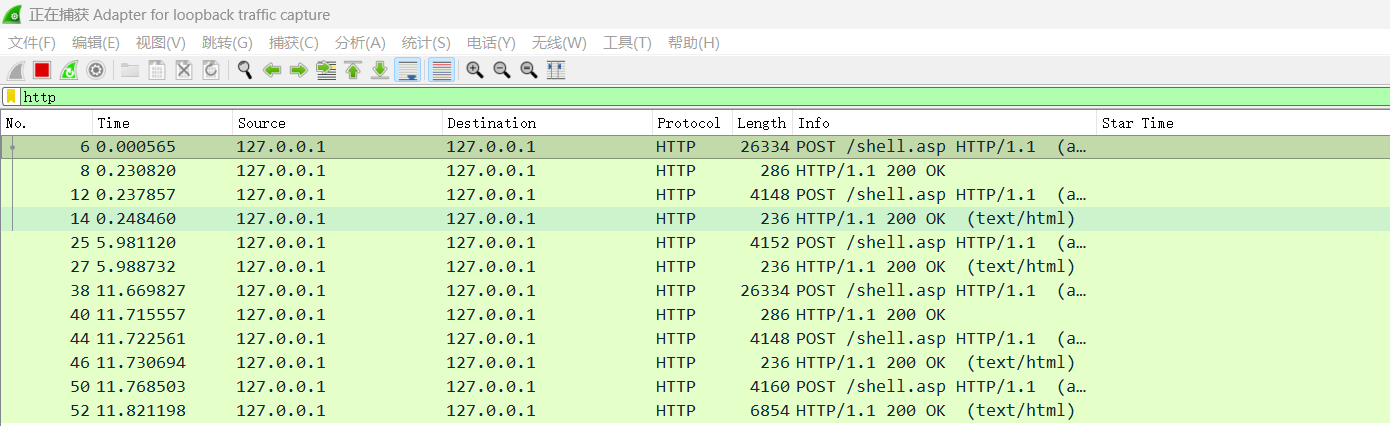Stop the running packet capture
Viewport: 1390px width, 426px height.
pos(42,70)
